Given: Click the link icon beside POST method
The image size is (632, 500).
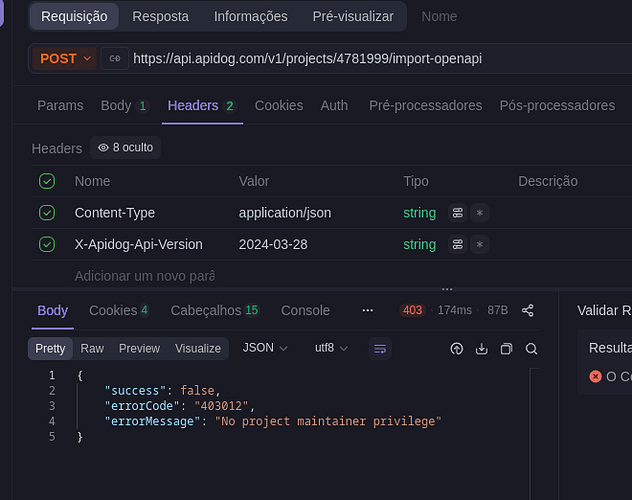Looking at the screenshot, I should pyautogui.click(x=115, y=59).
